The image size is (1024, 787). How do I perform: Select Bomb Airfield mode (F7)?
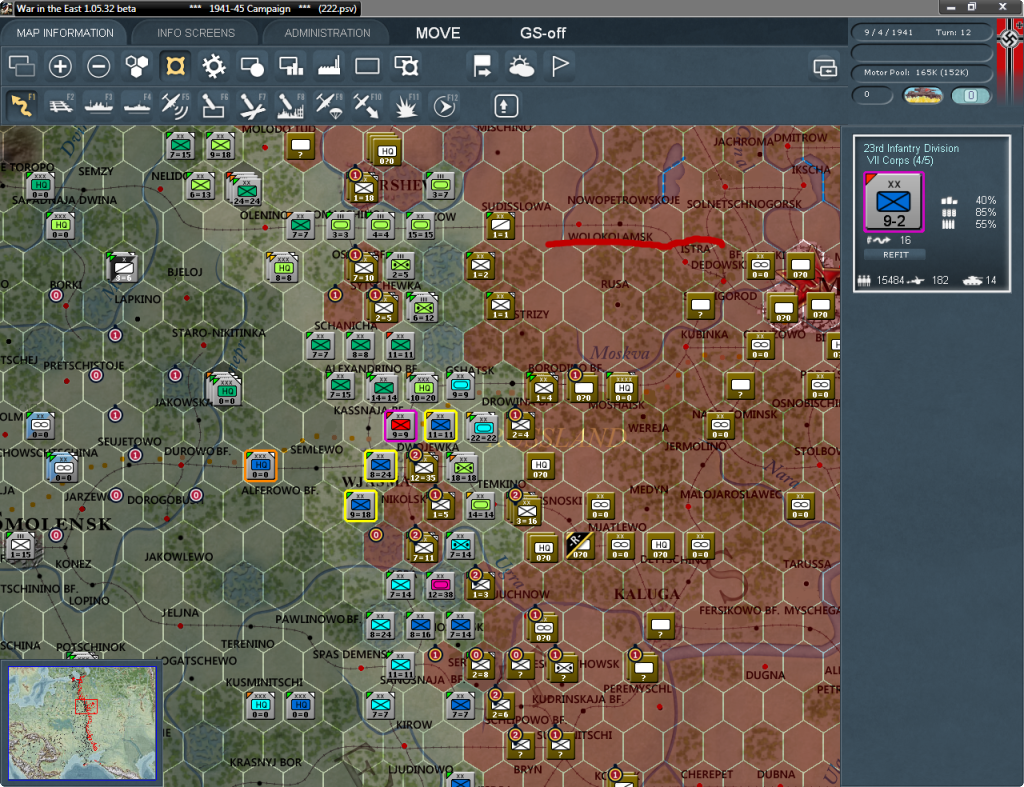(x=252, y=105)
